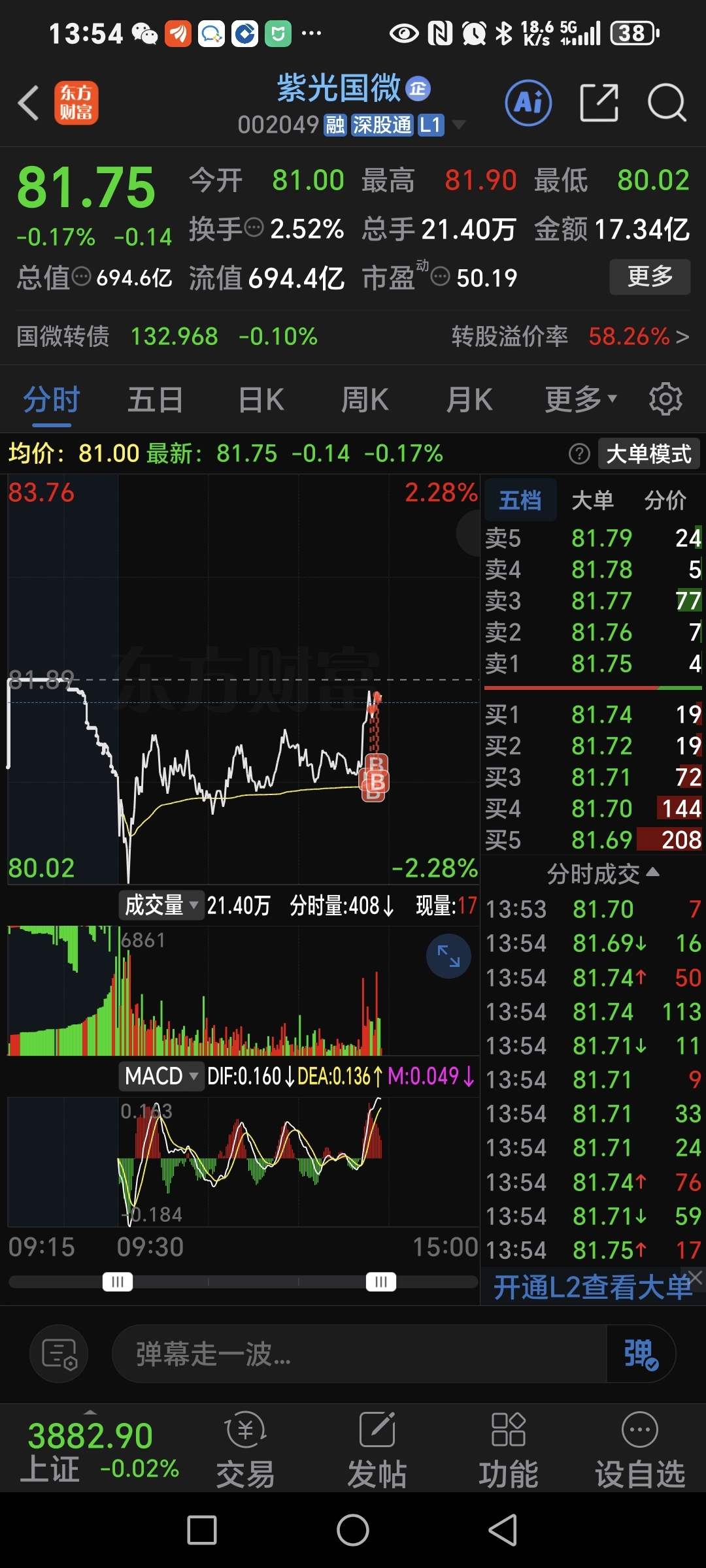This screenshot has width=706, height=1568.
Task: Switch to 日K tab
Action: tap(261, 399)
